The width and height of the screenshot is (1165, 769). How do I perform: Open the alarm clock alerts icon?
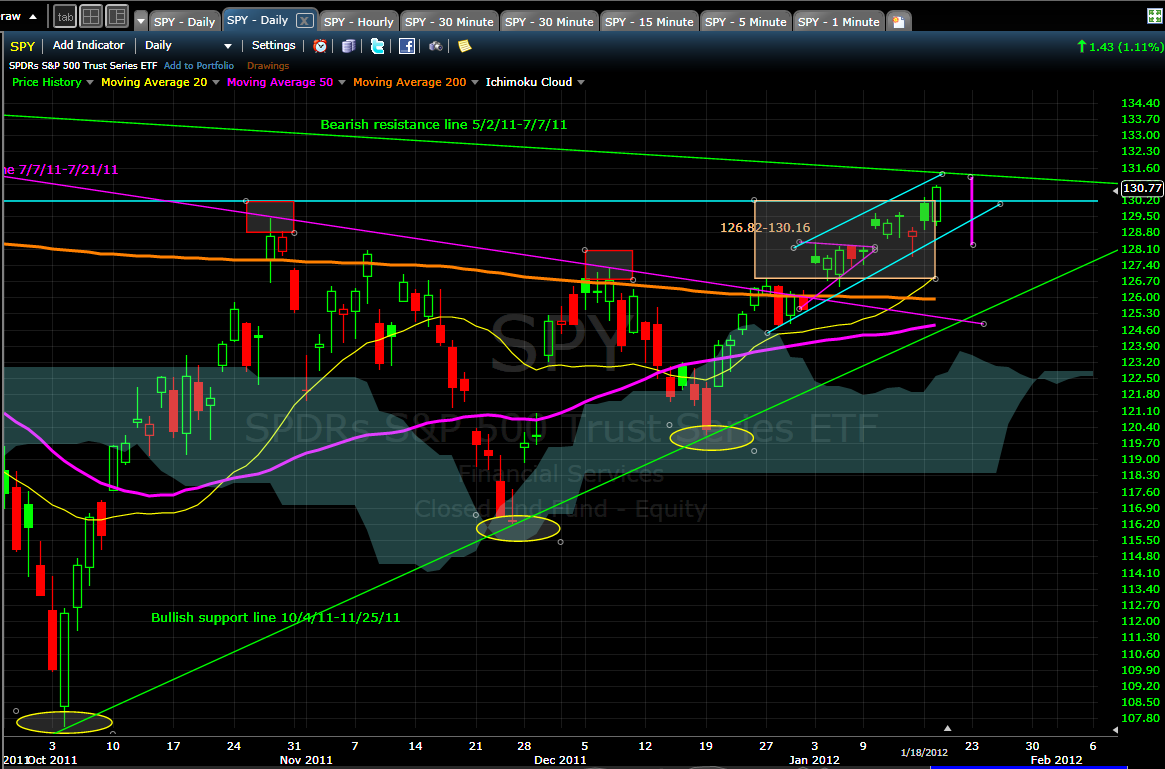pyautogui.click(x=320, y=46)
